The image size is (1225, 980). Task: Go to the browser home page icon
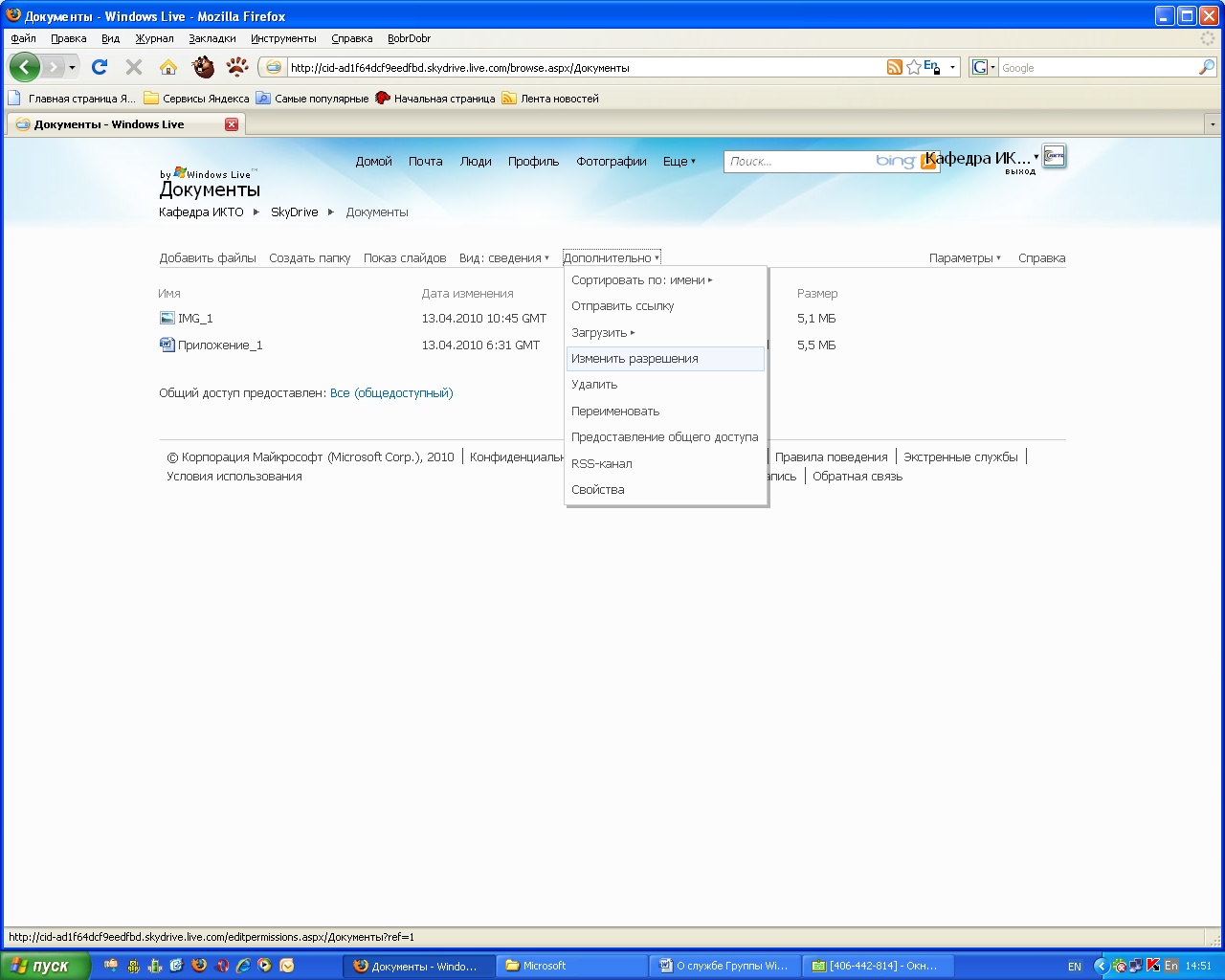168,67
